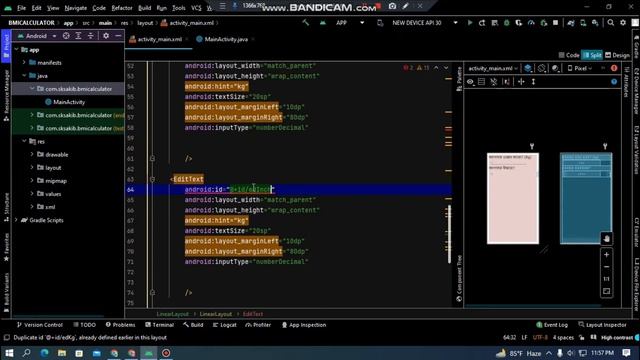Screen dimensions: 640x360
Task: Click the Make Project hammer icon
Action: 305,23
